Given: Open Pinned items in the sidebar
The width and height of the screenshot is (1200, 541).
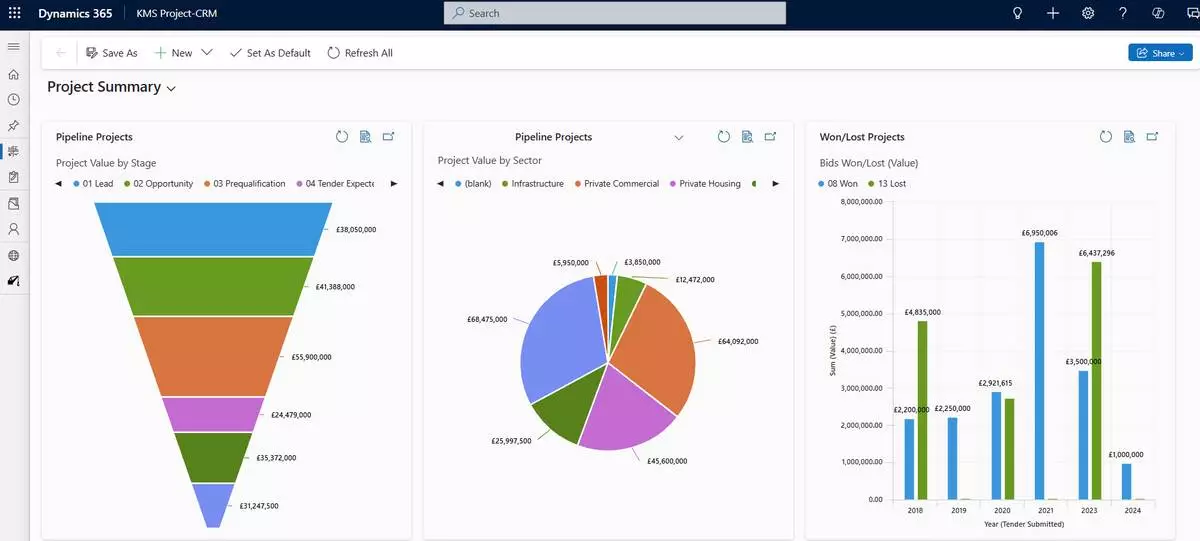Looking at the screenshot, I should point(14,126).
